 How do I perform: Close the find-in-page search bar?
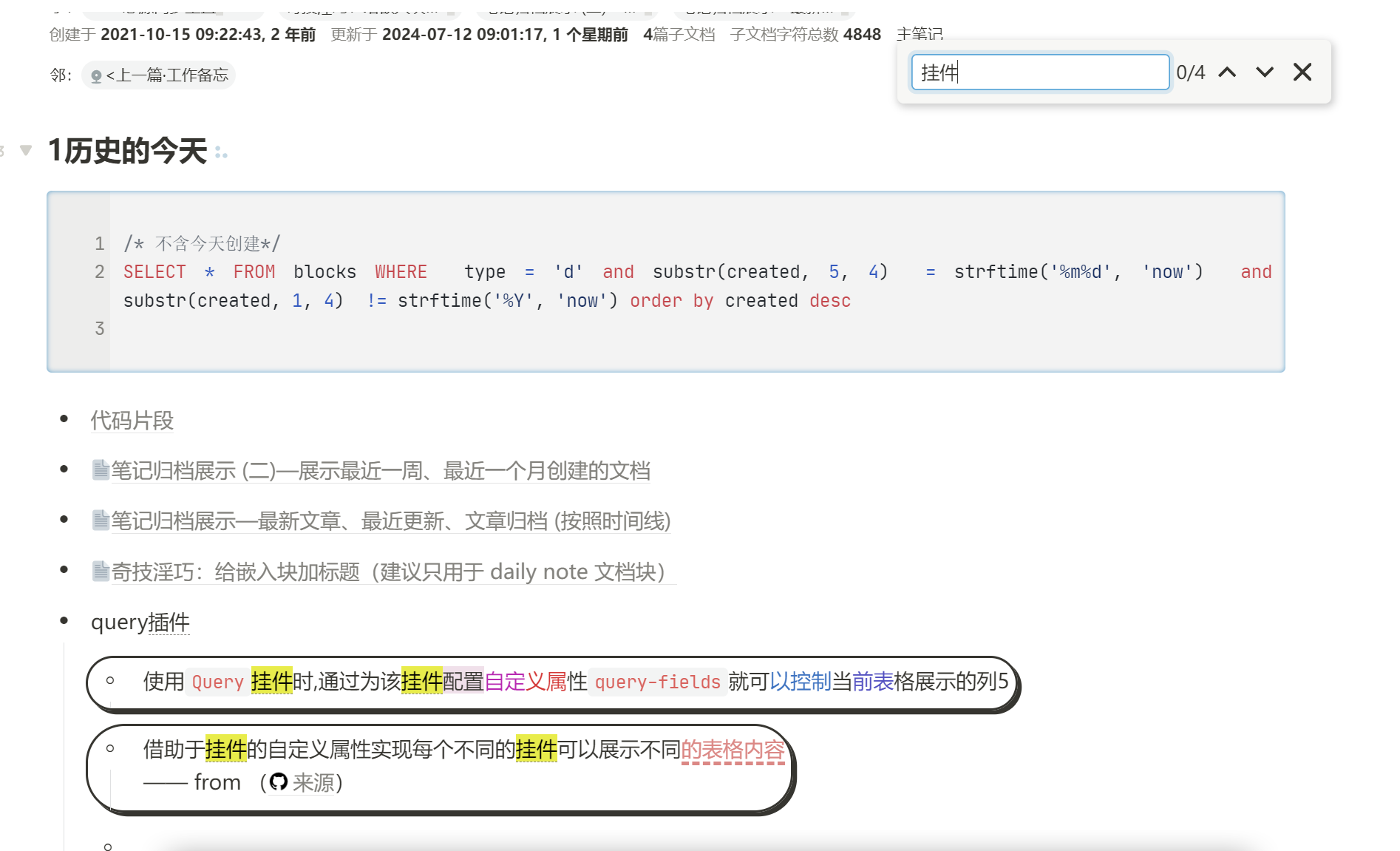[1302, 72]
